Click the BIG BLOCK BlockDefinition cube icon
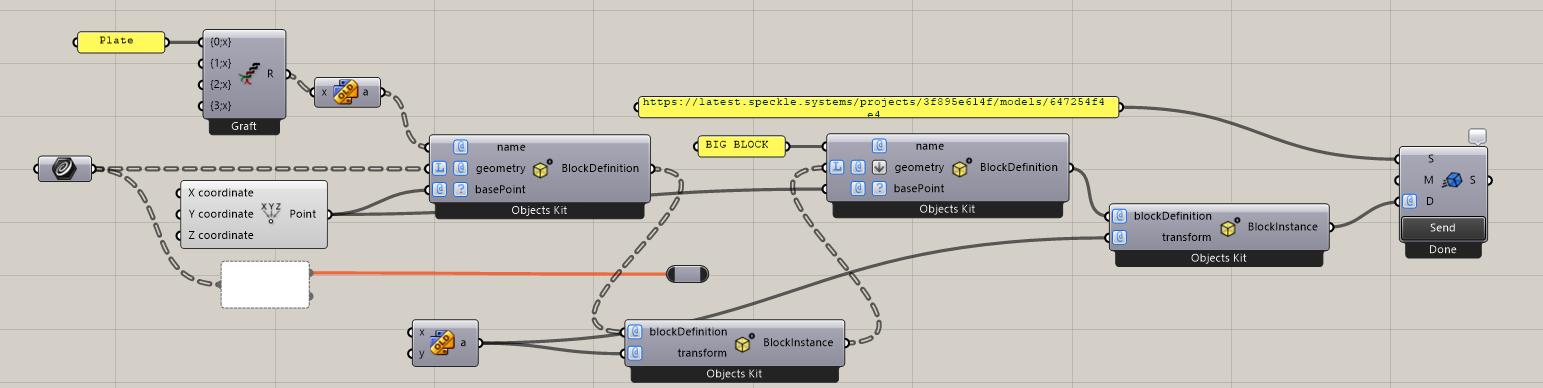This screenshot has width=1543, height=388. (x=961, y=167)
